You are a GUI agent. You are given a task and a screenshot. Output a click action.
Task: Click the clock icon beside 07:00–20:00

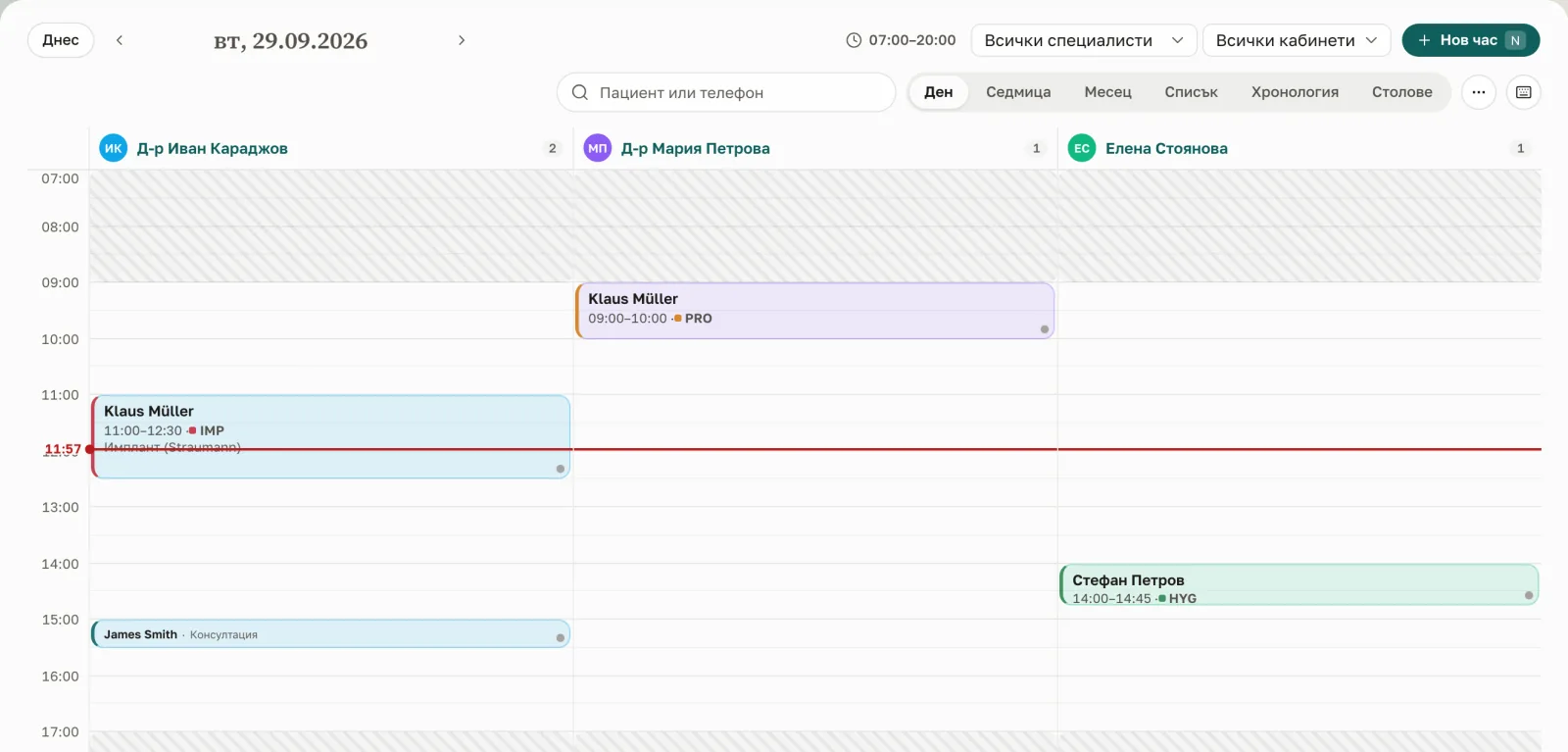[x=854, y=40]
